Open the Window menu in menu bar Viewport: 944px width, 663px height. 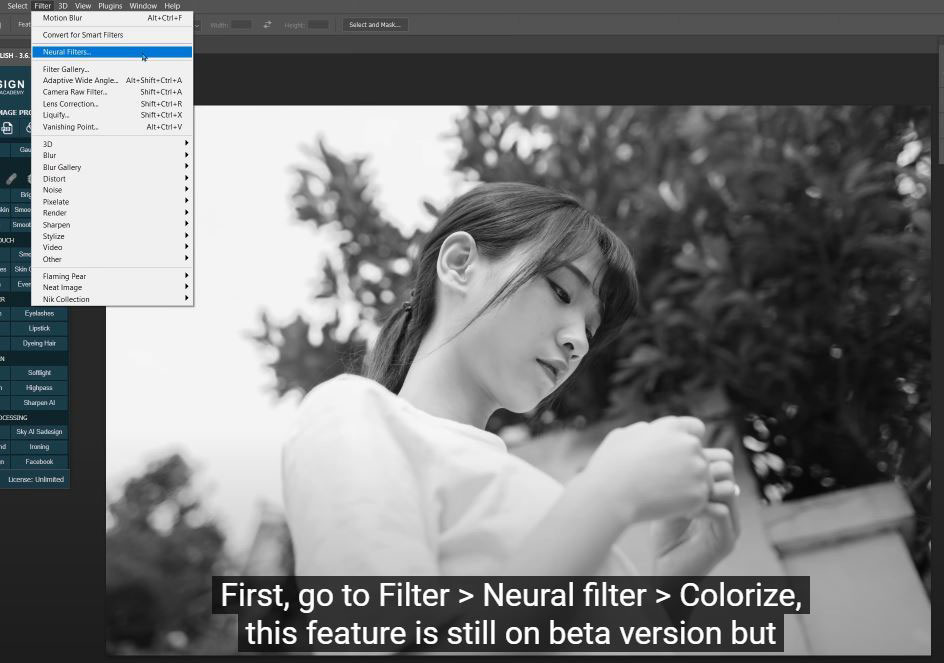coord(143,6)
